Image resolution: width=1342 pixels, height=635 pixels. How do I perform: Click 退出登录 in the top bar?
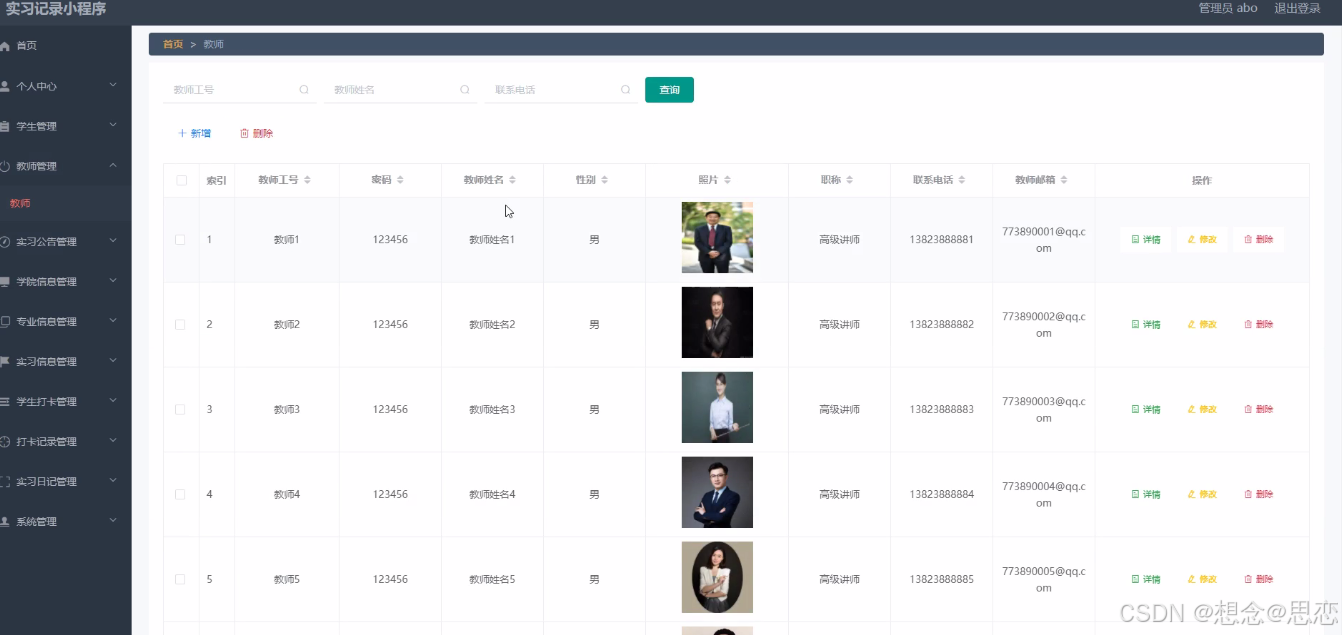coord(1297,8)
